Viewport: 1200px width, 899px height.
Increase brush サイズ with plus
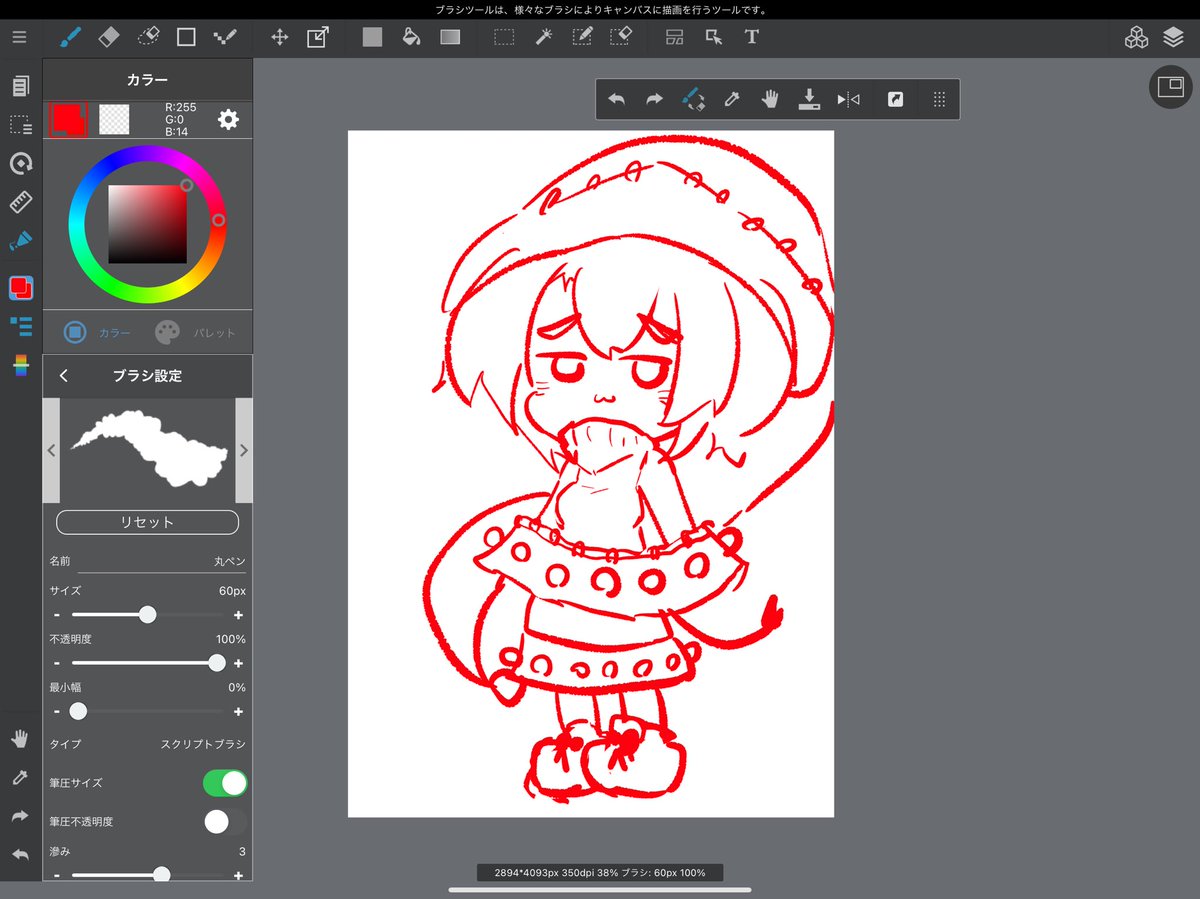coord(238,615)
